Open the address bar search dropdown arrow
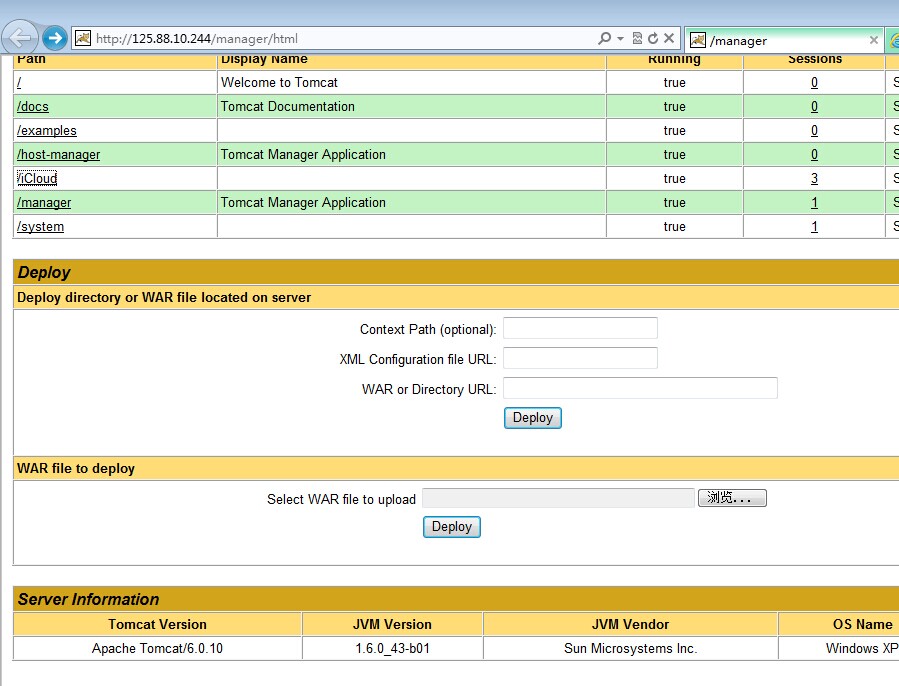The height and width of the screenshot is (686, 899). tap(620, 38)
